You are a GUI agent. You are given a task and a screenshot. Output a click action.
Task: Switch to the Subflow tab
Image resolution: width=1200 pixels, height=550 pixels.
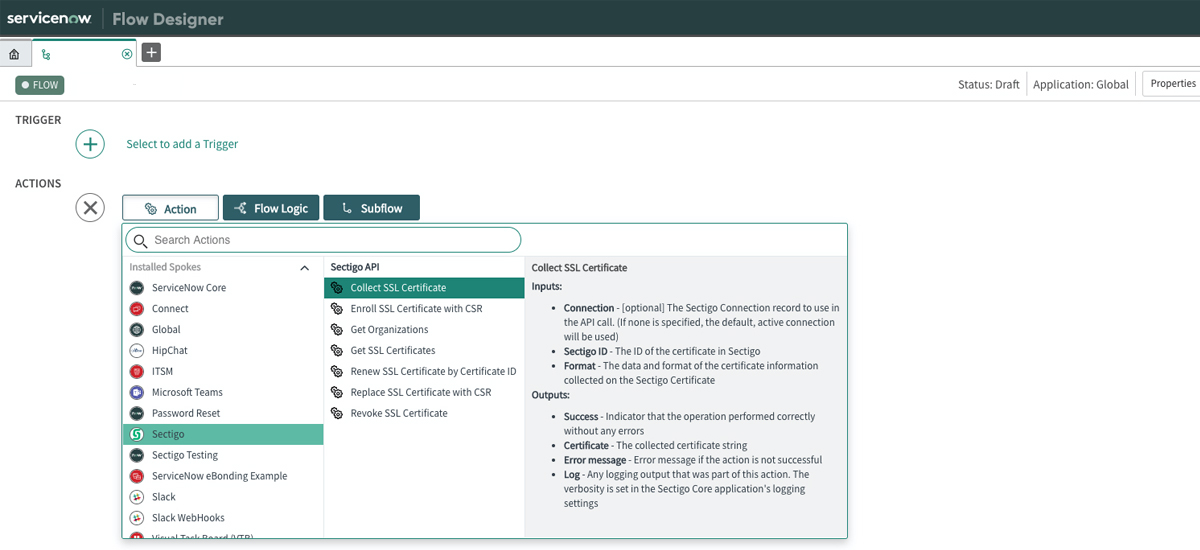(x=371, y=208)
